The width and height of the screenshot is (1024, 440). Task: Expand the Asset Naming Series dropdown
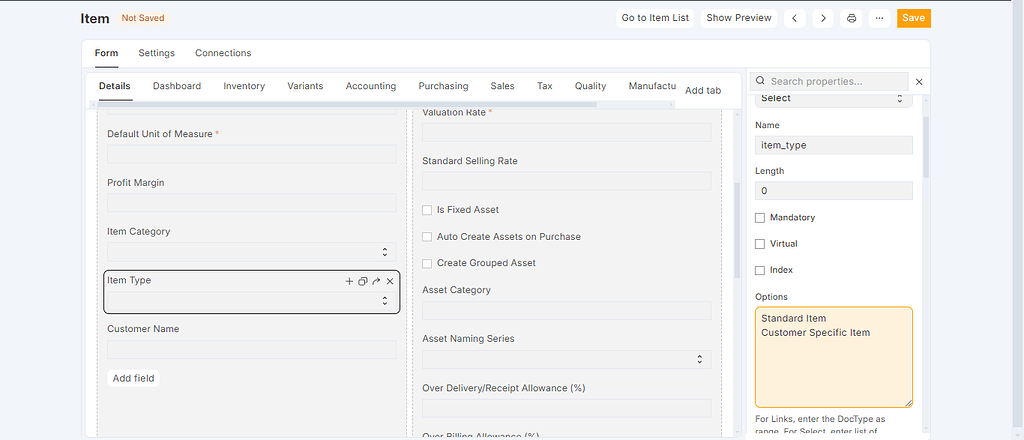[x=566, y=360]
